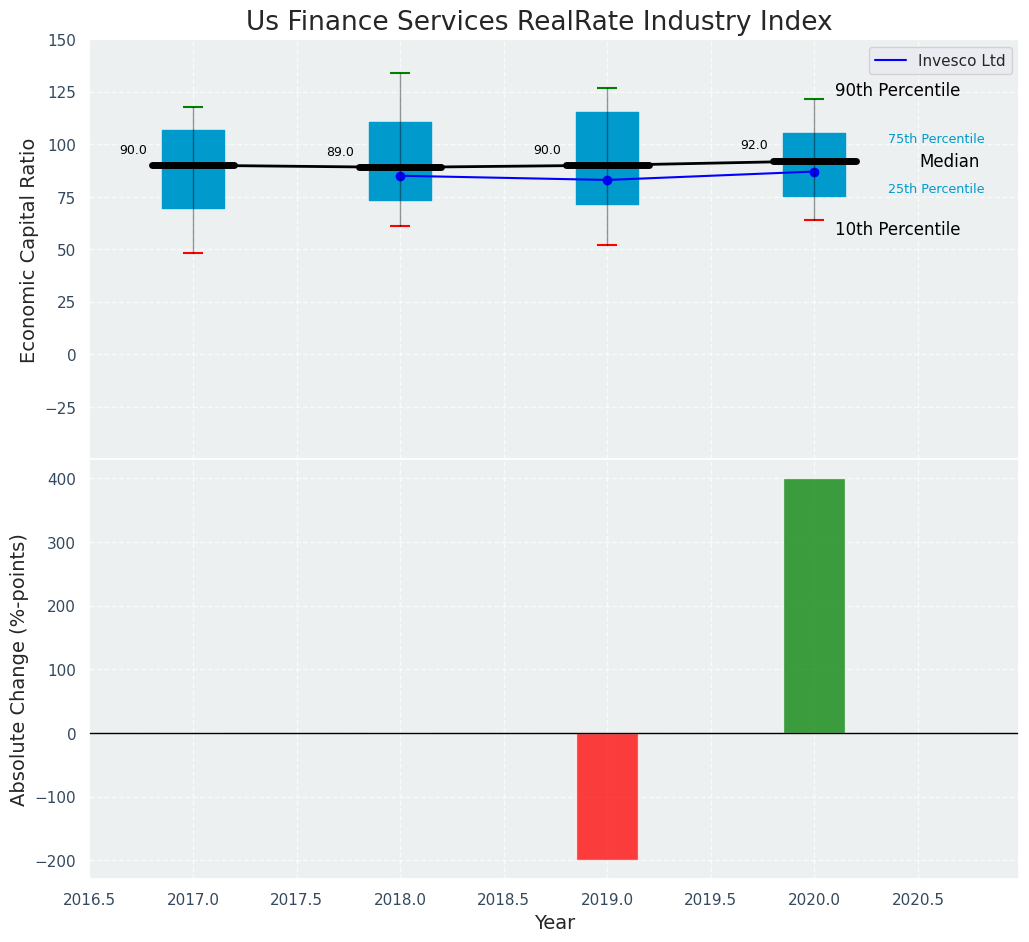Click the Economic Capital Ratio axis label
This screenshot has height=942, width=1029.
click(x=29, y=250)
